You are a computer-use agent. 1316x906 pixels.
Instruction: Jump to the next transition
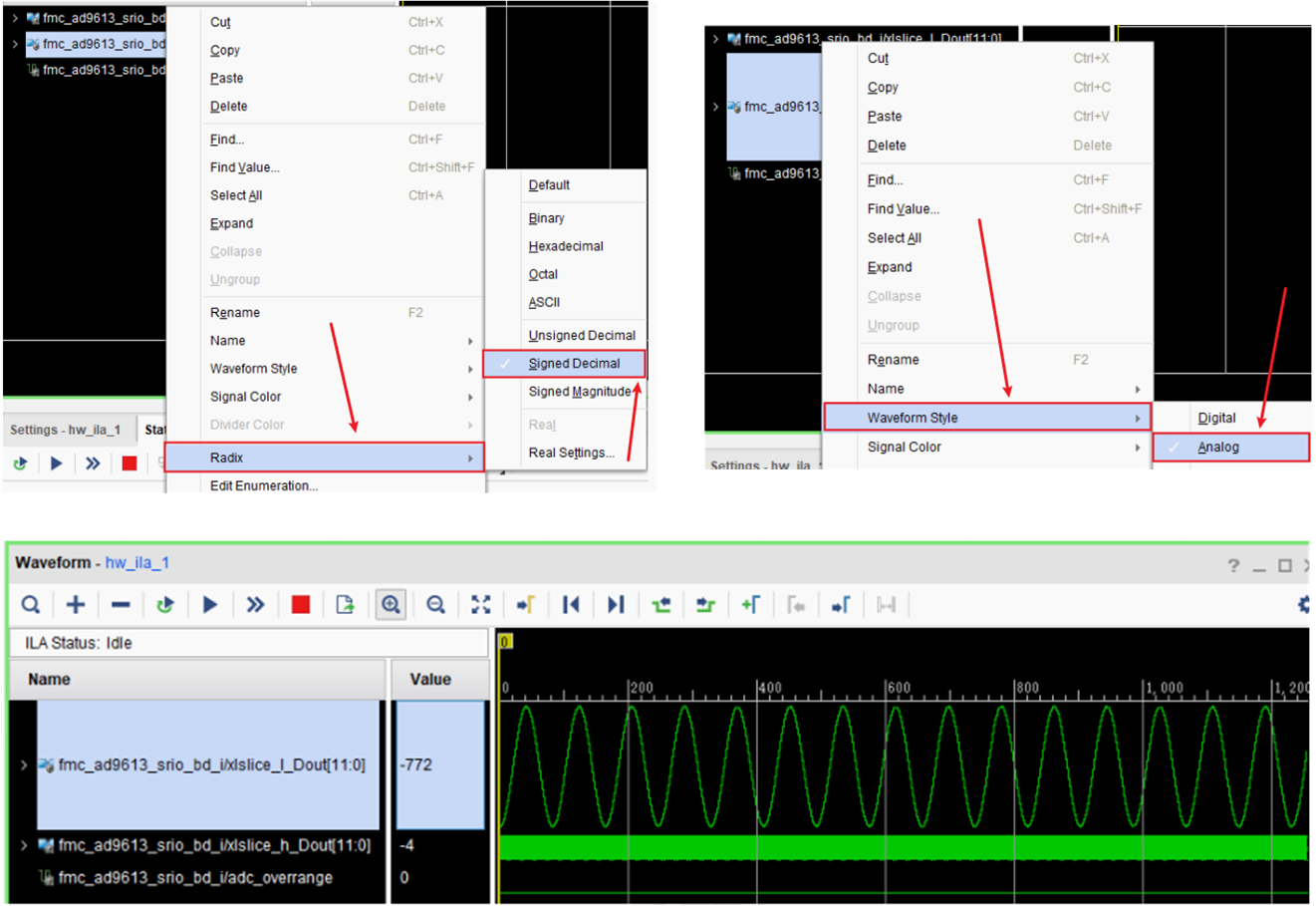706,604
